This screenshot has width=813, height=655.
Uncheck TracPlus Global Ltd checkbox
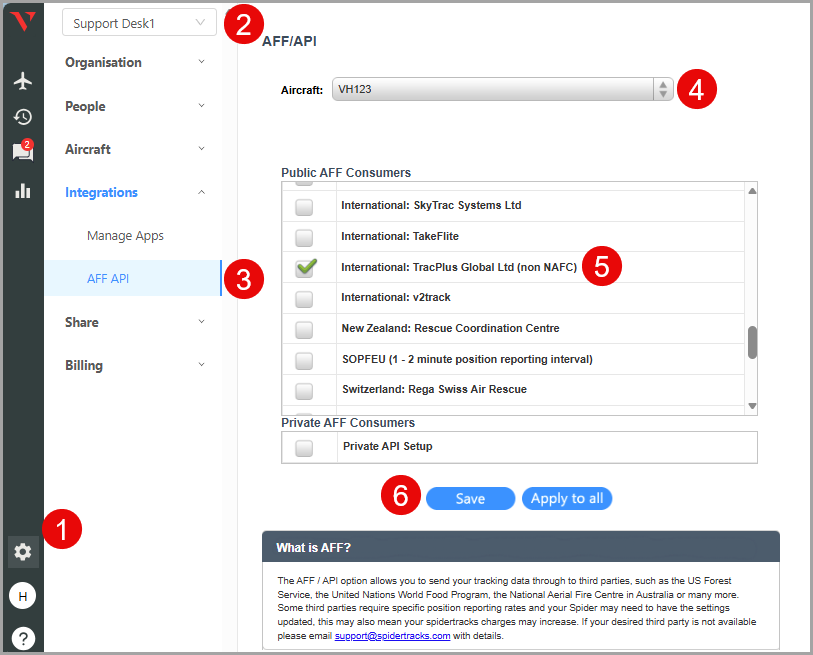(x=305, y=267)
